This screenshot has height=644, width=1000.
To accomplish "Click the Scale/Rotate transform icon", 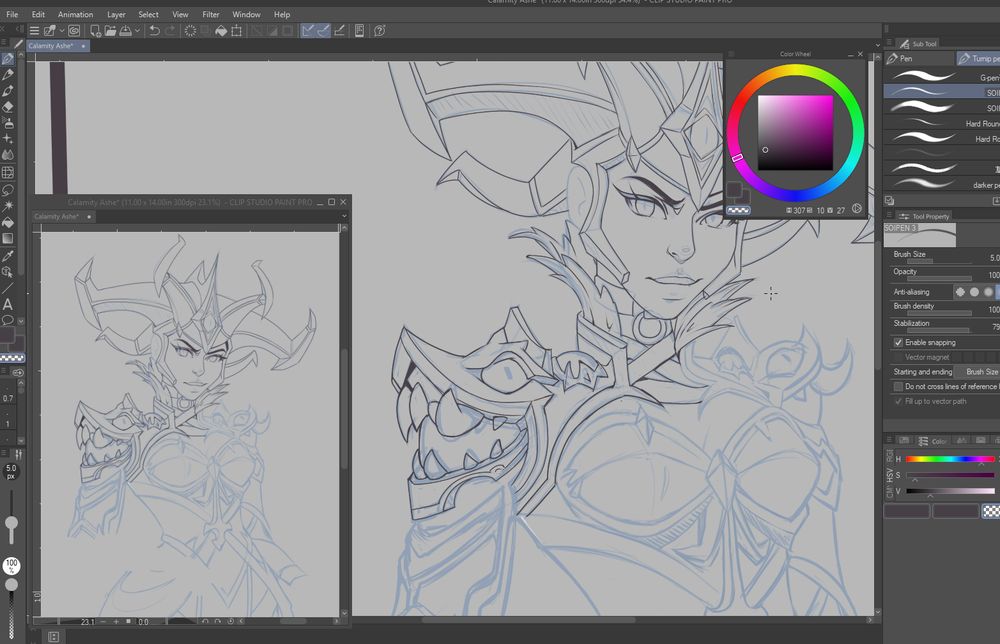I will click(x=237, y=31).
